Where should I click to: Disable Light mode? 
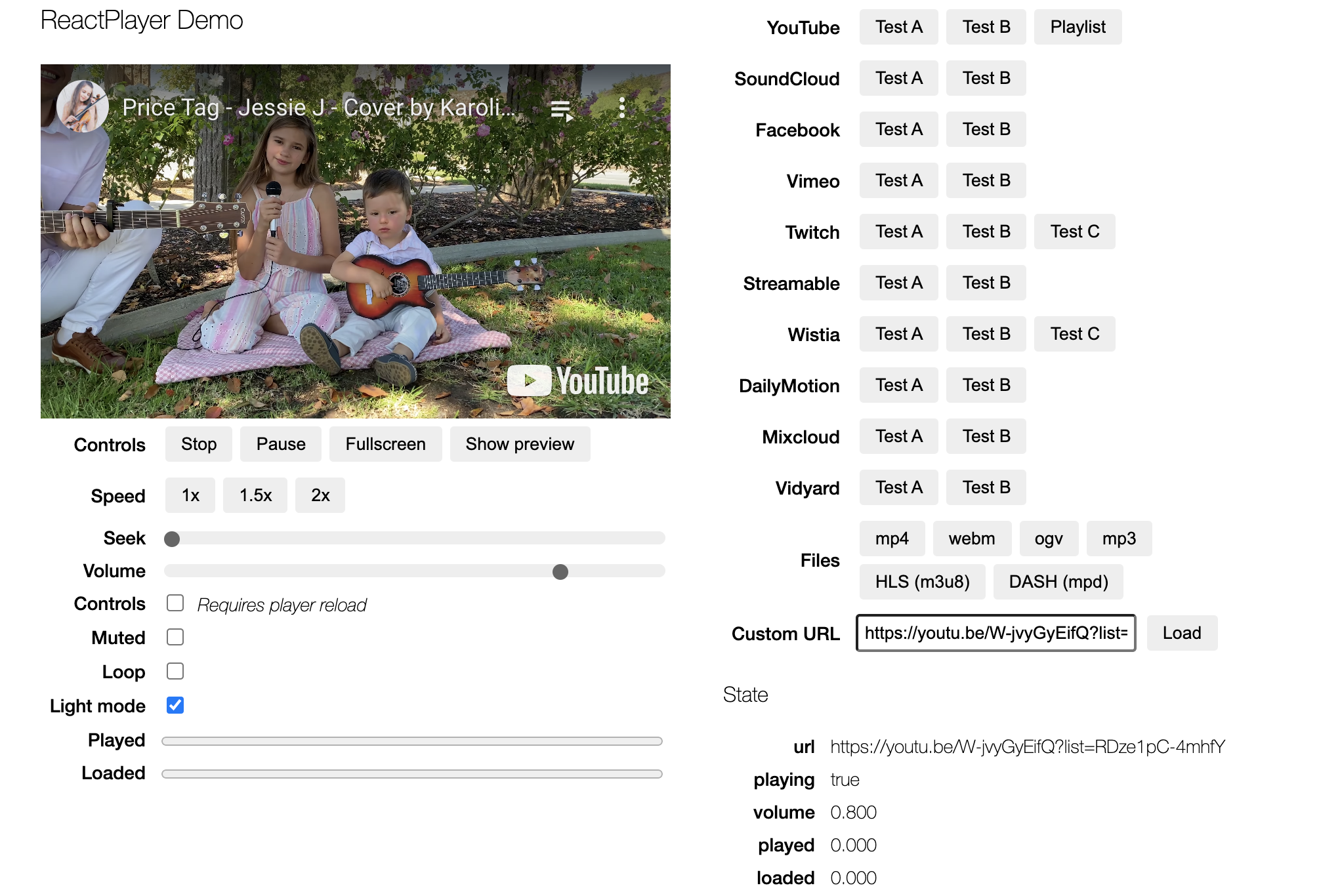point(175,705)
